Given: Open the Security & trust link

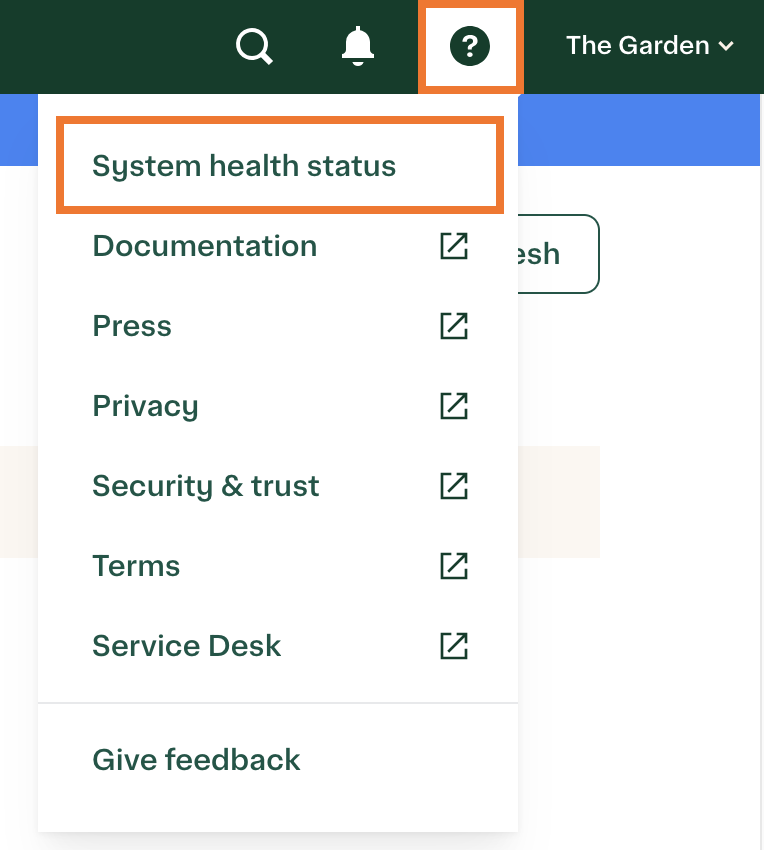Looking at the screenshot, I should [206, 486].
